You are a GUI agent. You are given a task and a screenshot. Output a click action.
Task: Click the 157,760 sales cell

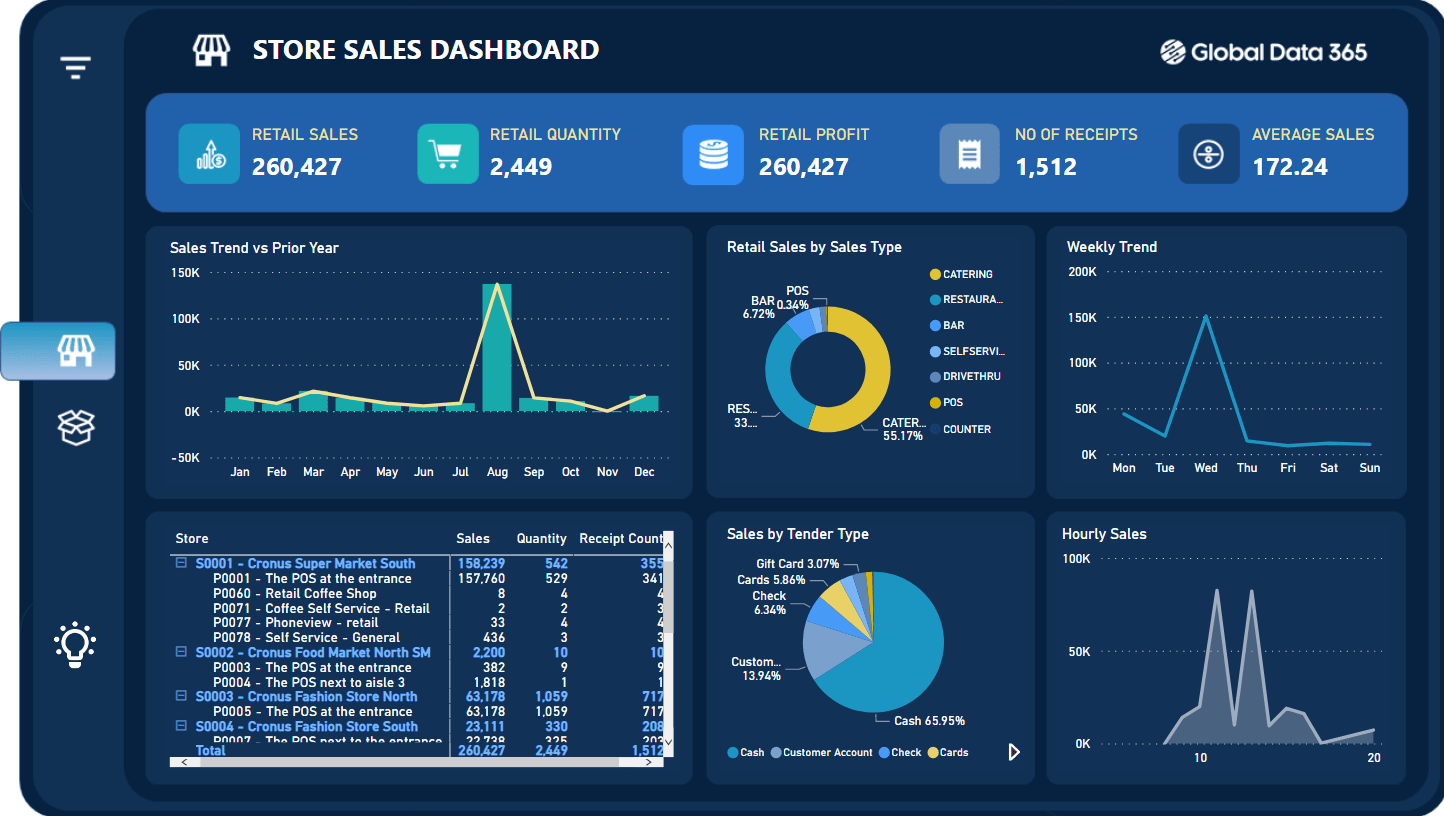tap(481, 578)
